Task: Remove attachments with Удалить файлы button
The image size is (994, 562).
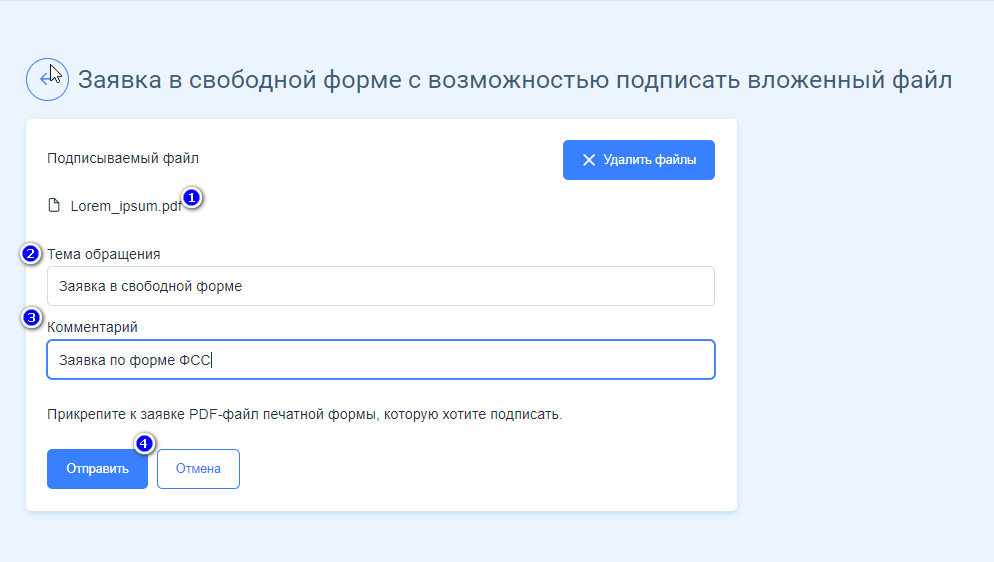Action: coord(638,160)
